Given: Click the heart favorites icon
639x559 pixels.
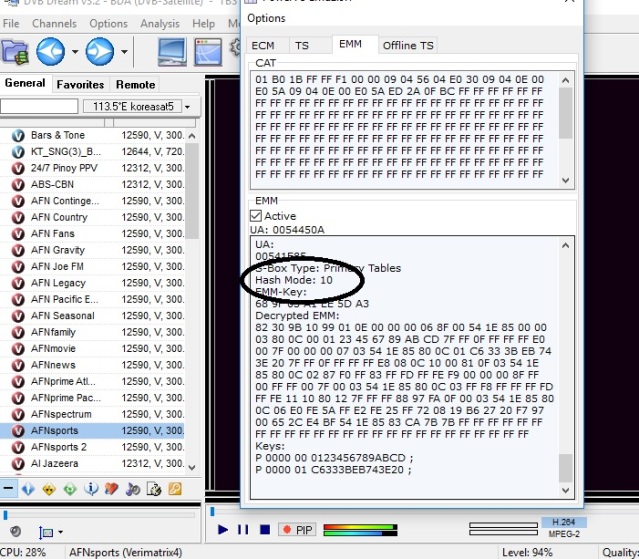Looking at the screenshot, I should coord(111,489).
